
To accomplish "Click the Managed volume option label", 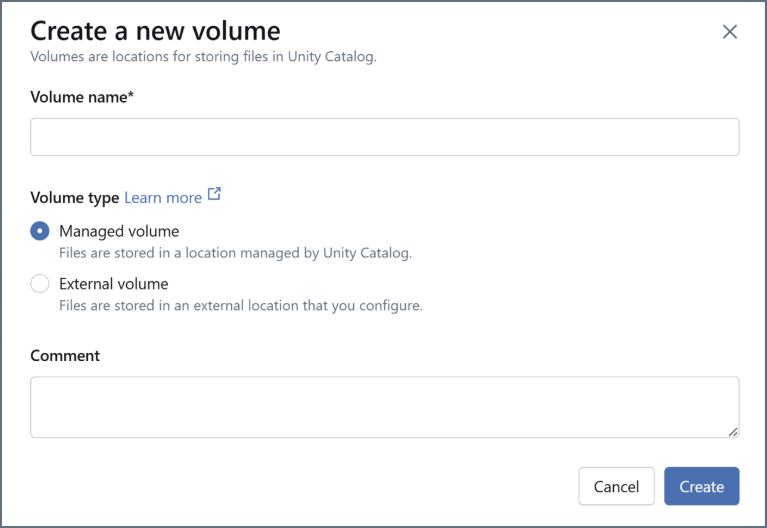I will (x=119, y=231).
